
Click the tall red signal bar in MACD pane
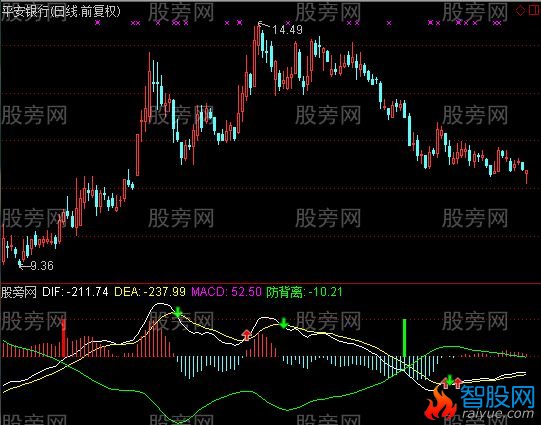click(63, 338)
